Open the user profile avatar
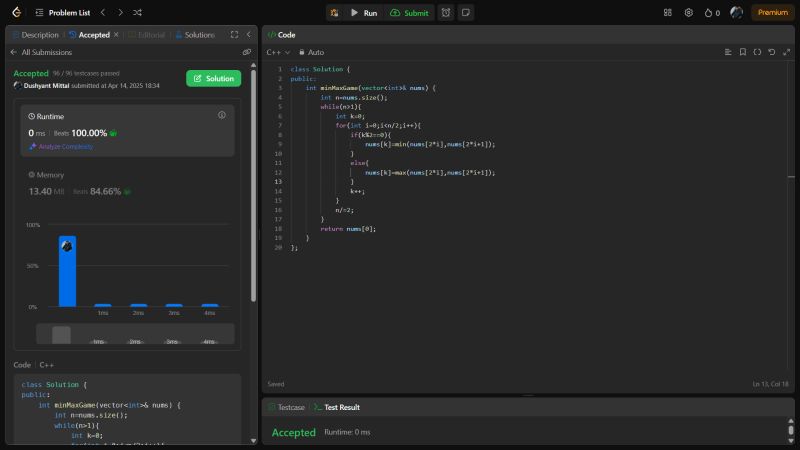Screen dimensions: 800x450 tap(736, 13)
